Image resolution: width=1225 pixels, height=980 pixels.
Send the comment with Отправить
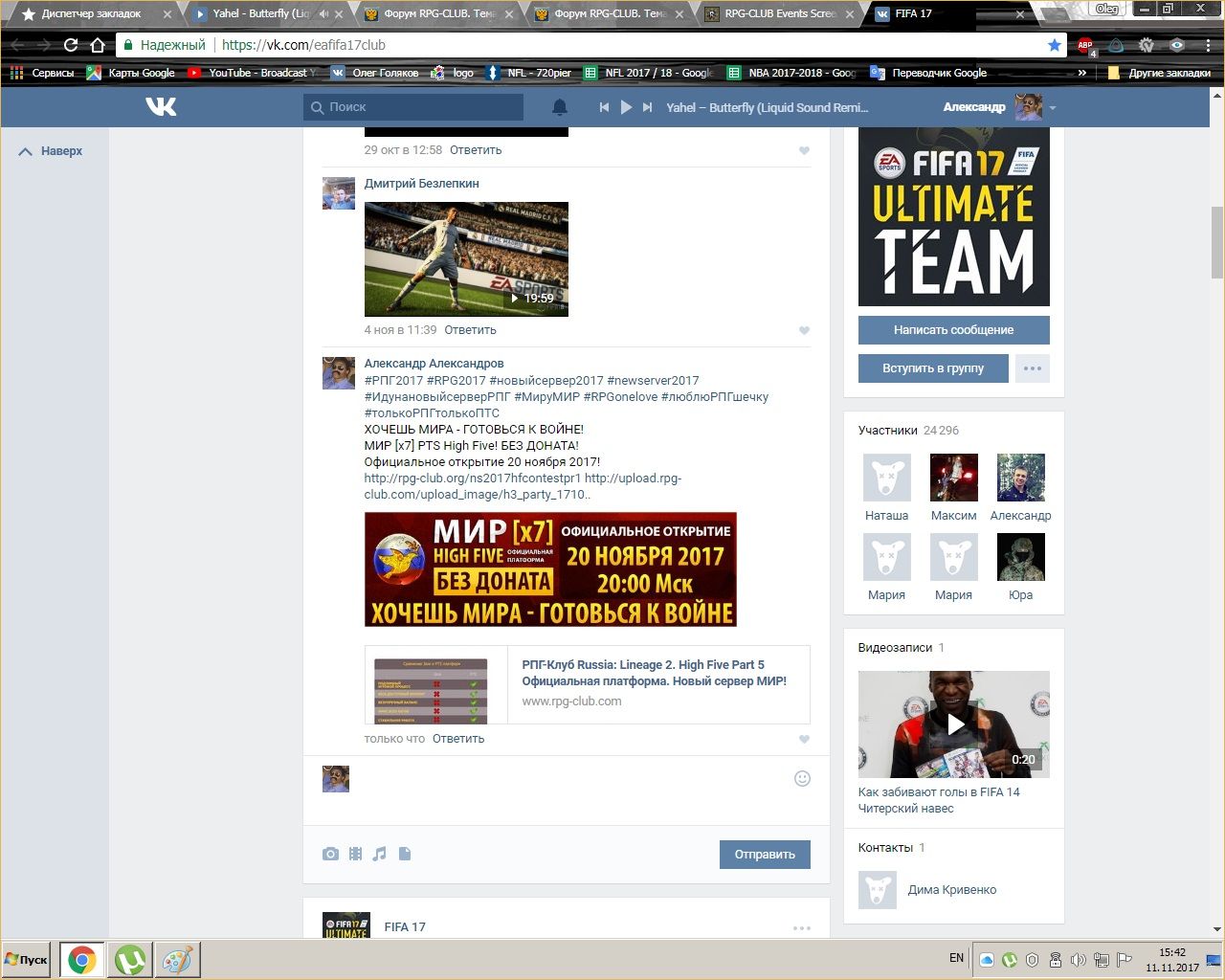click(x=765, y=855)
